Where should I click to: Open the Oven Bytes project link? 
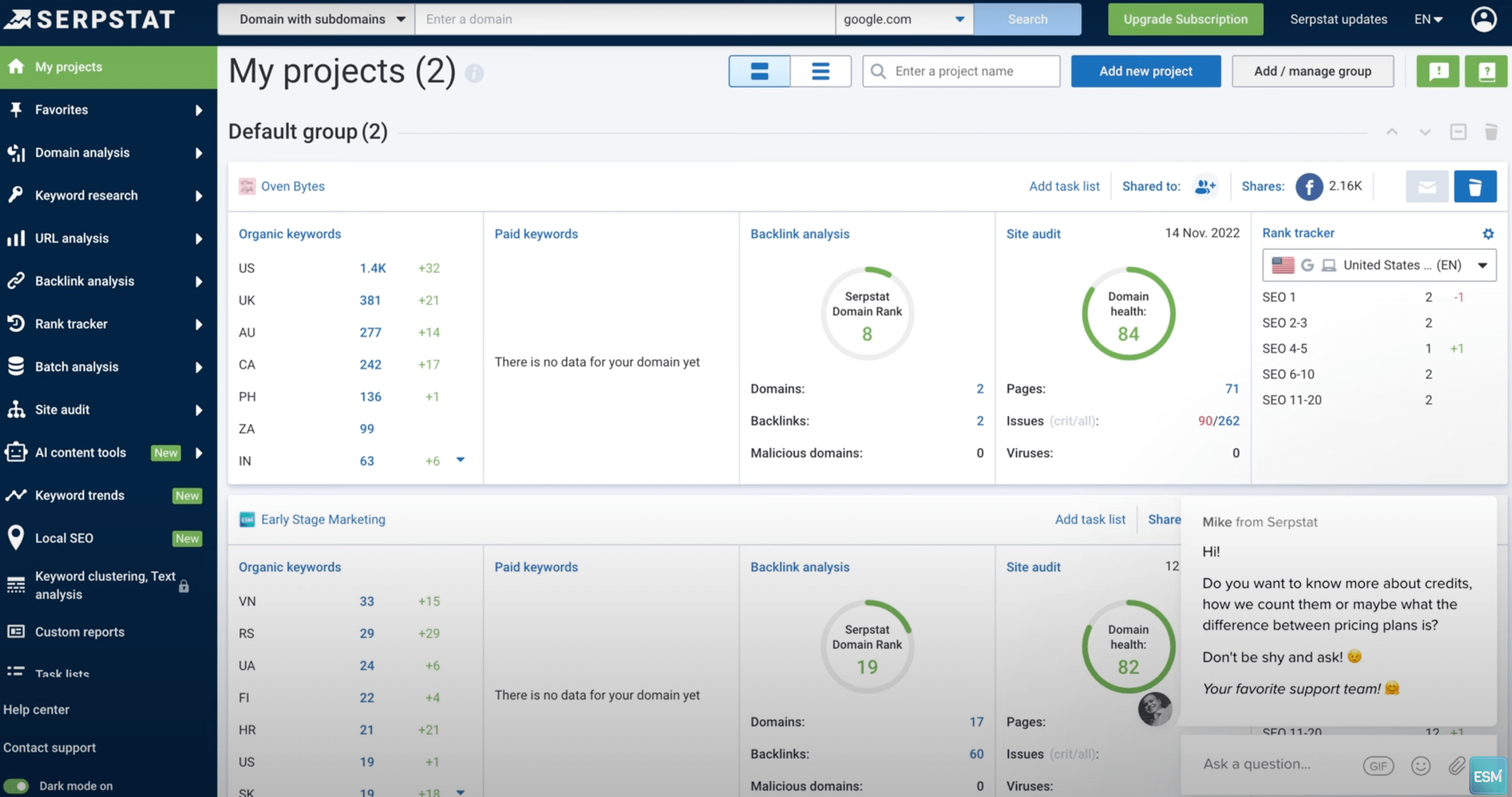(x=292, y=186)
